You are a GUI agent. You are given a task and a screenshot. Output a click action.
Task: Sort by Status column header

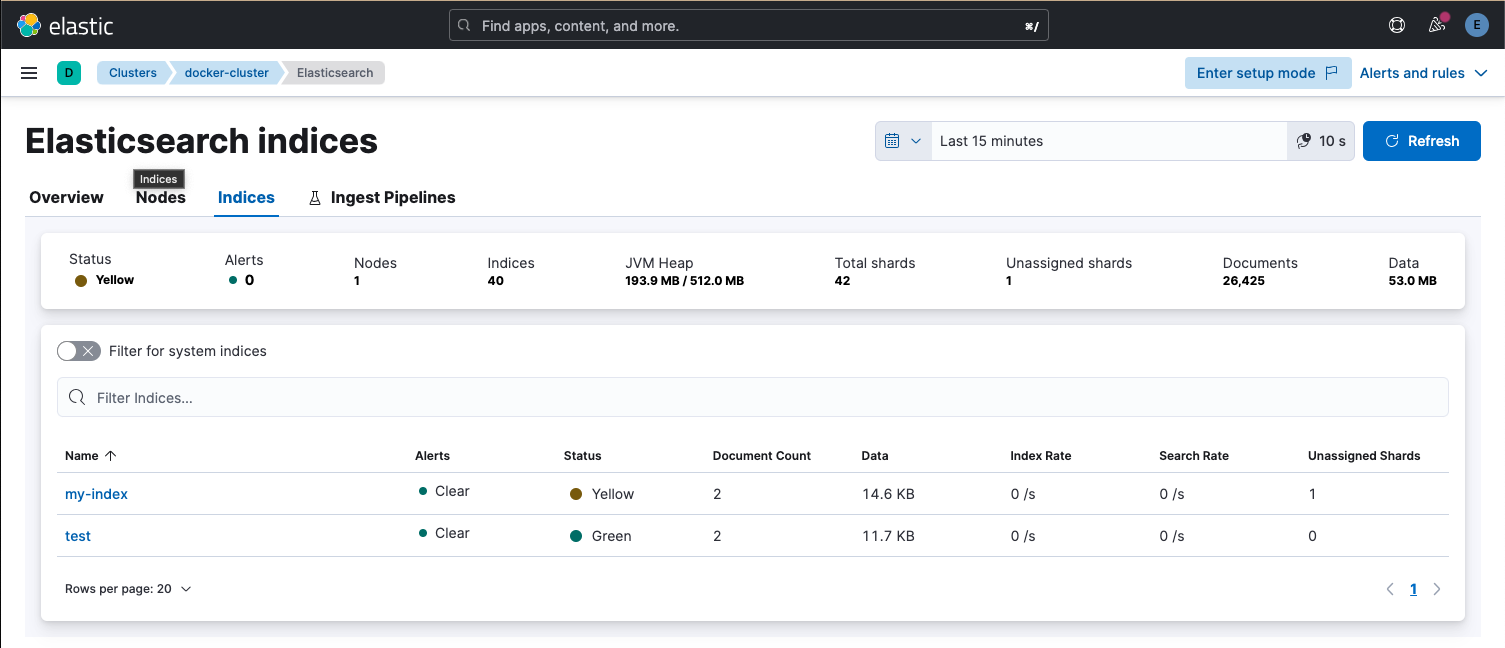coord(583,455)
